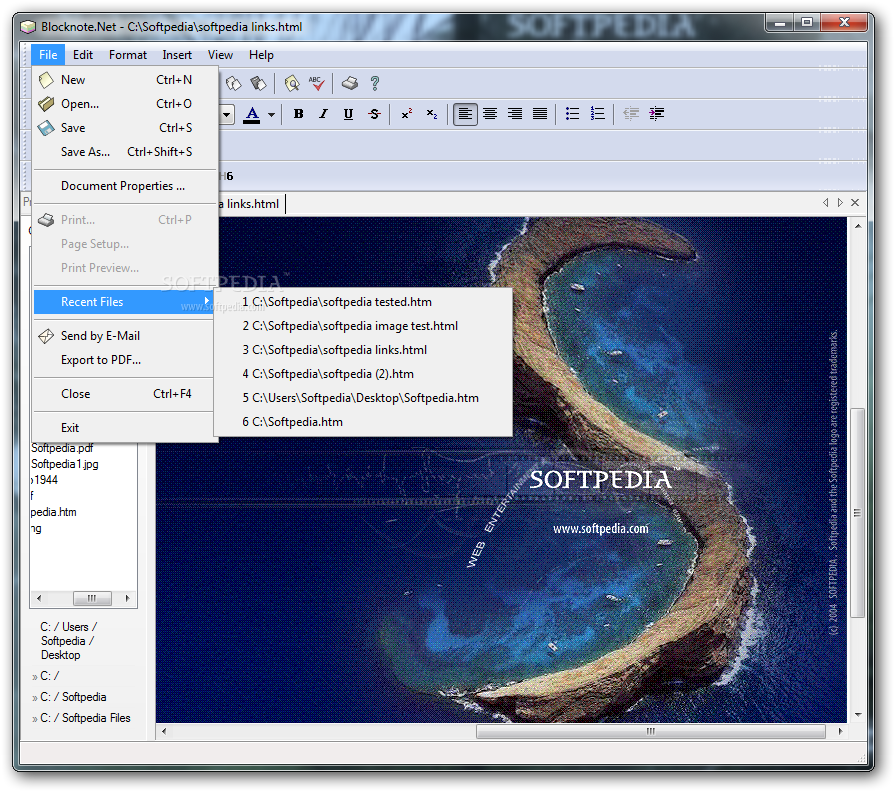Run the ABC spell check tool
This screenshot has height=792, width=895.
(x=317, y=84)
